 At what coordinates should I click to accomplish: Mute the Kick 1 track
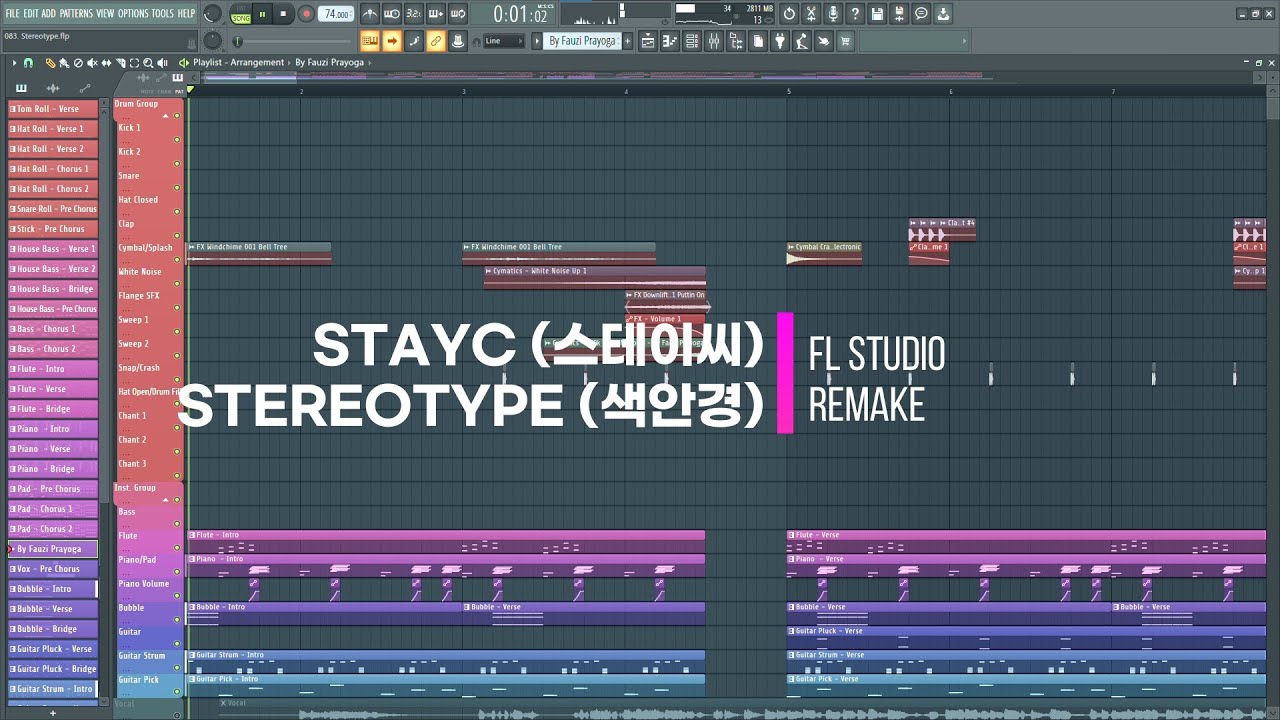[177, 139]
